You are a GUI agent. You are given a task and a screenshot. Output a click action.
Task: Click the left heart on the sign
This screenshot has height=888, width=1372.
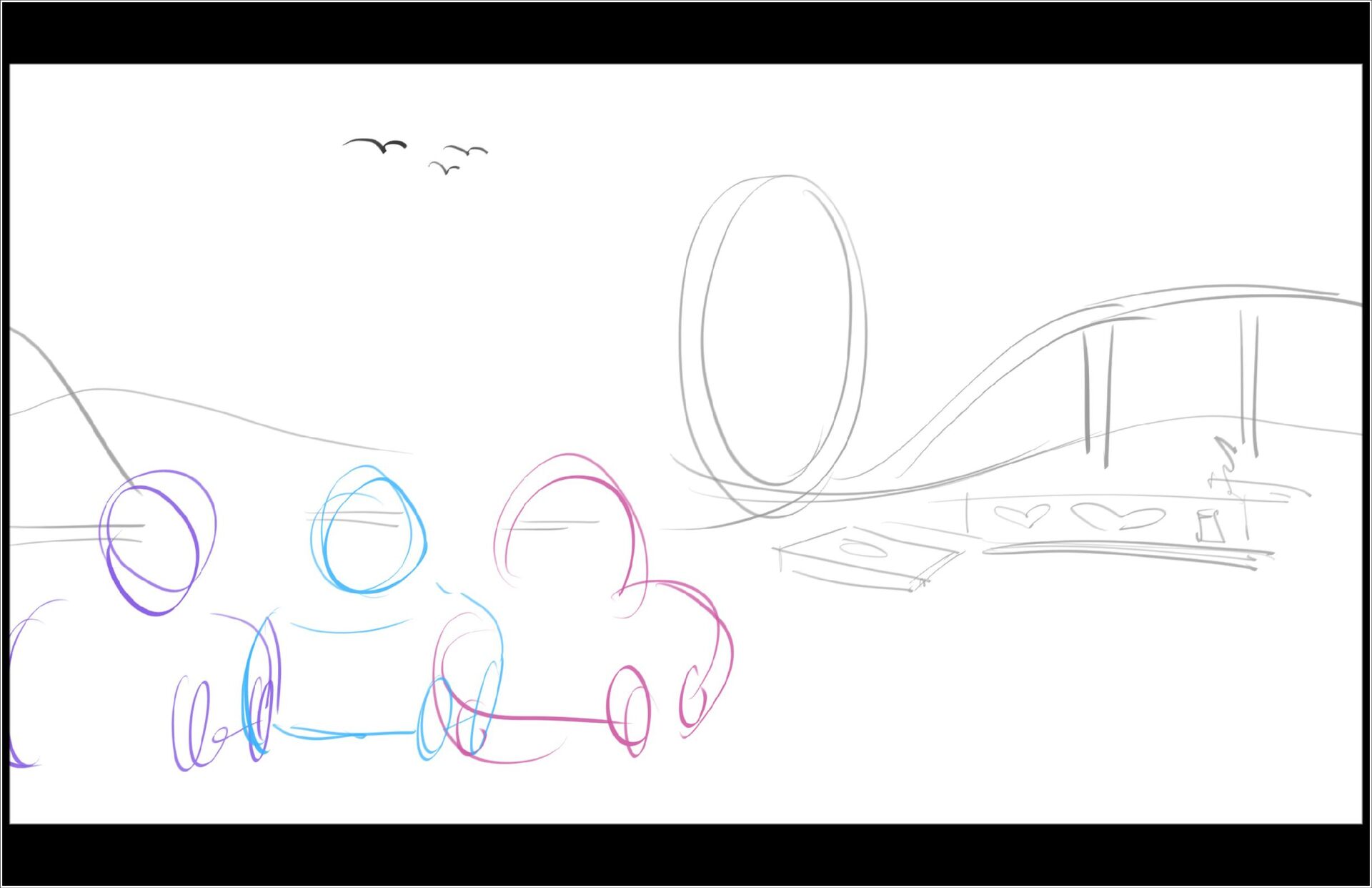tap(1022, 515)
